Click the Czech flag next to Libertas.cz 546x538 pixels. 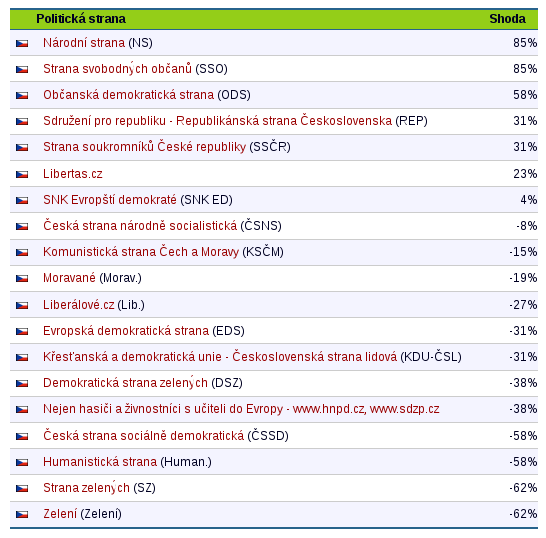click(22, 174)
